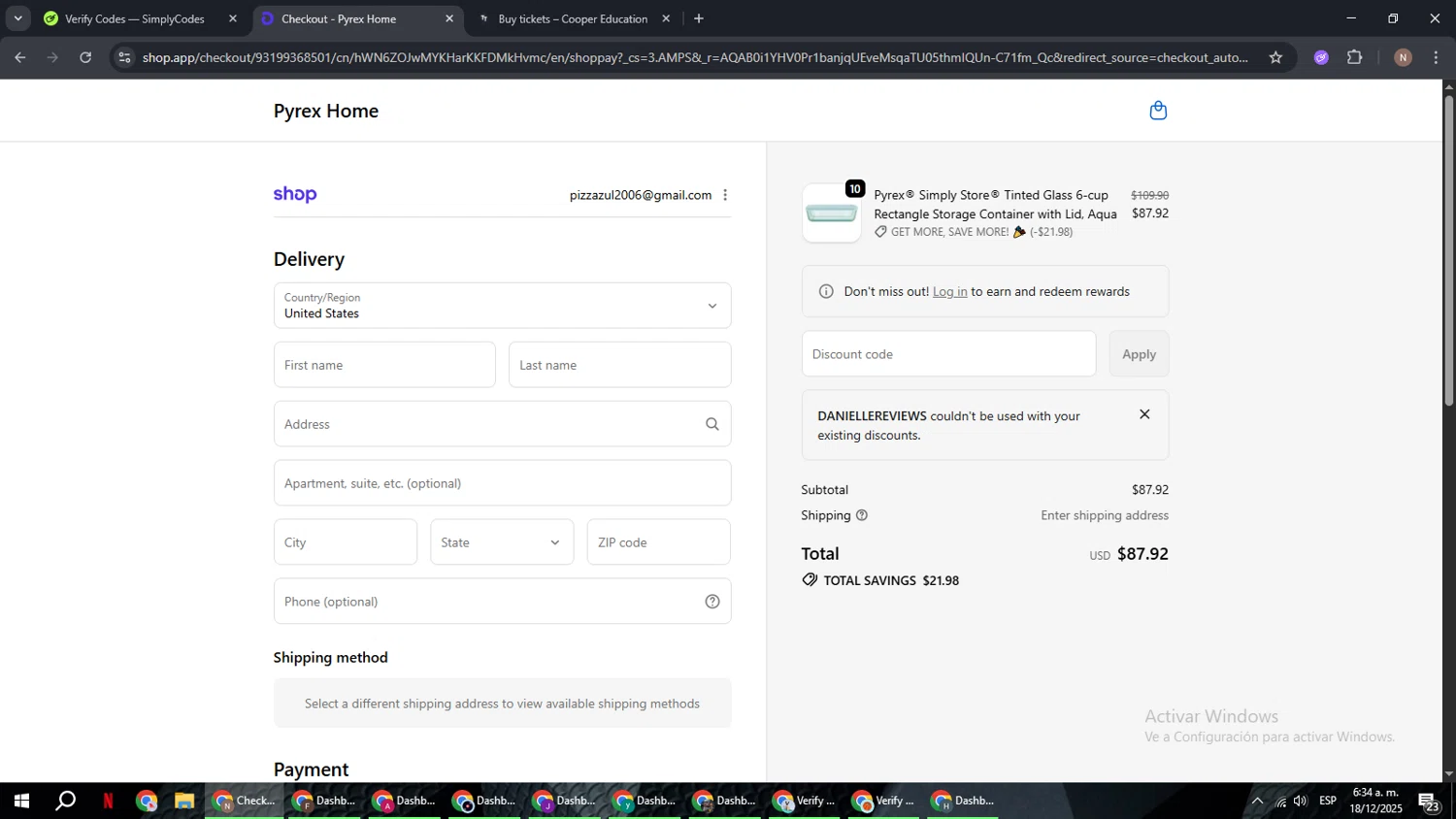Open the notification center icon

1429,802
